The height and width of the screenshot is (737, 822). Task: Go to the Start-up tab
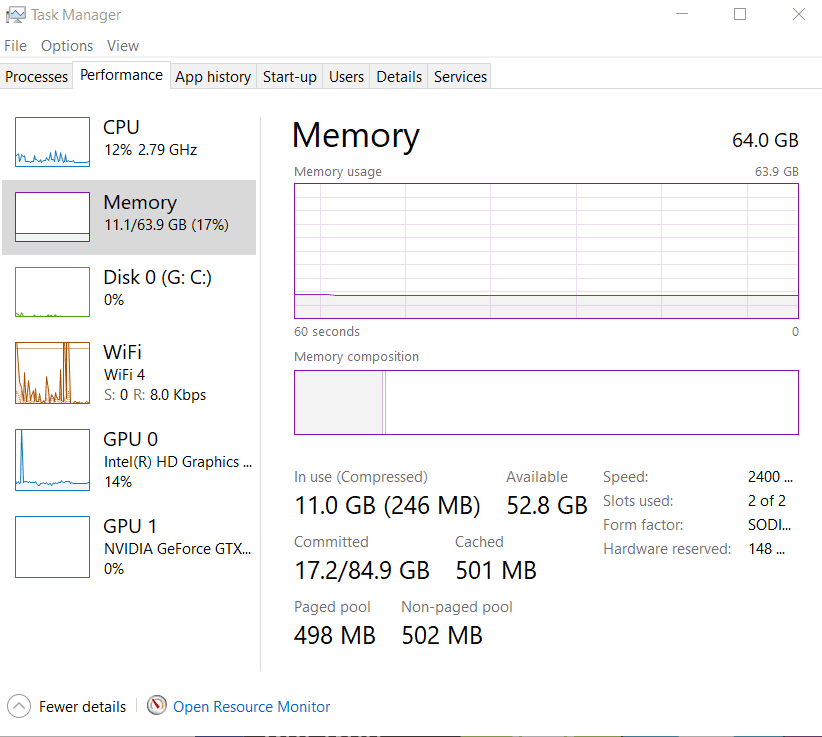[290, 77]
